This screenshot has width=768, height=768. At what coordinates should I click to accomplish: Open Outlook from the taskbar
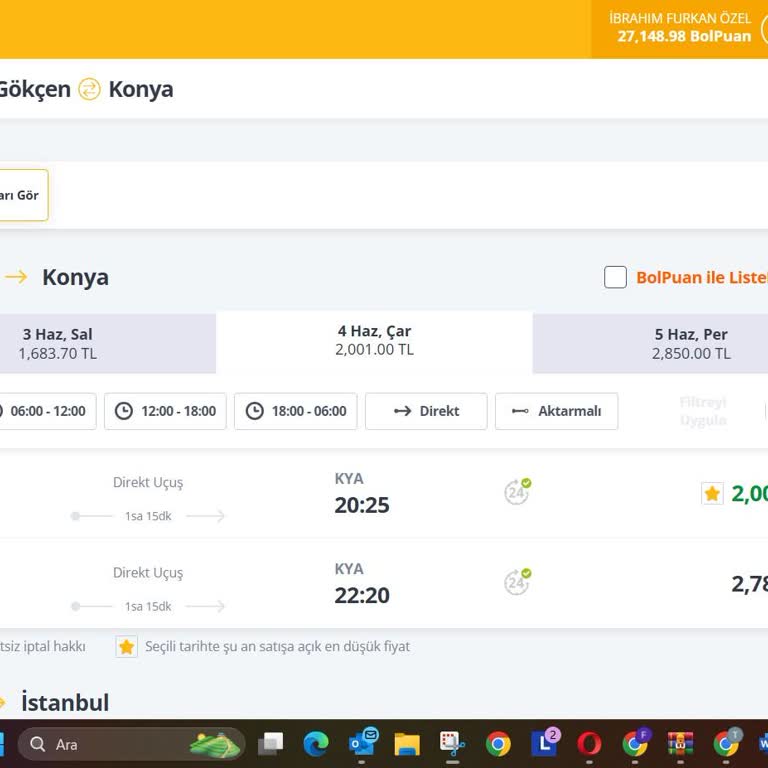click(x=361, y=743)
